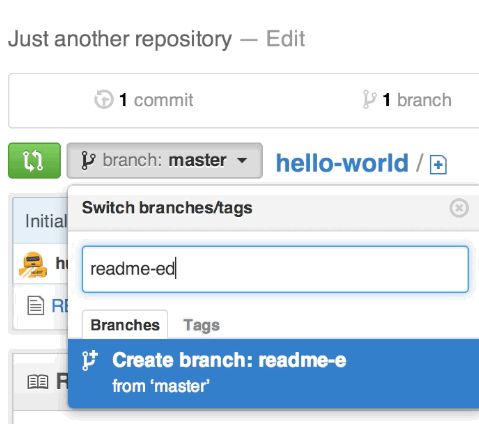Close the Switch branches/tags popup
The height and width of the screenshot is (424, 479).
coord(459,208)
